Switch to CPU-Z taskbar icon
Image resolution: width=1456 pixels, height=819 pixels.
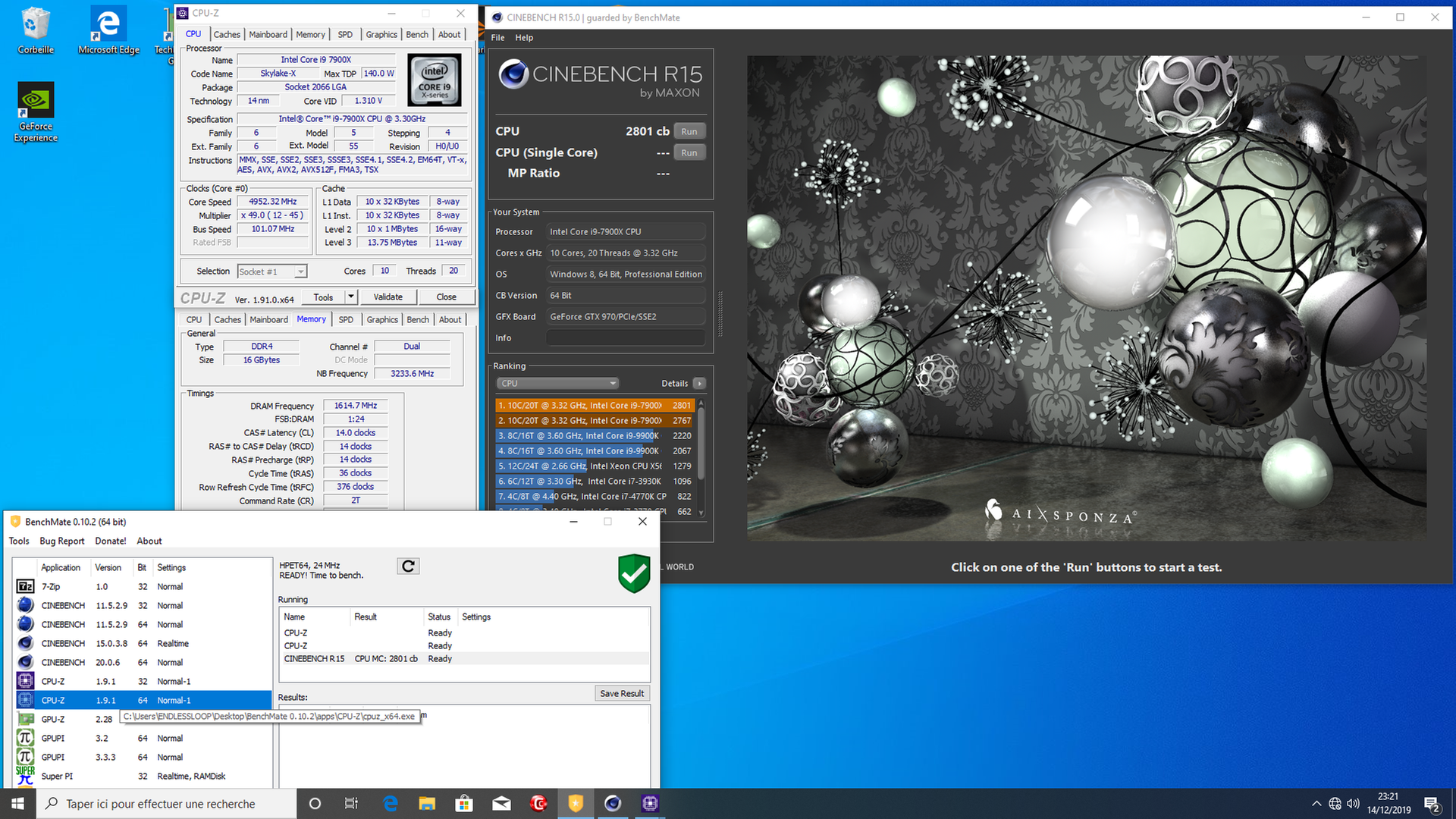650,804
